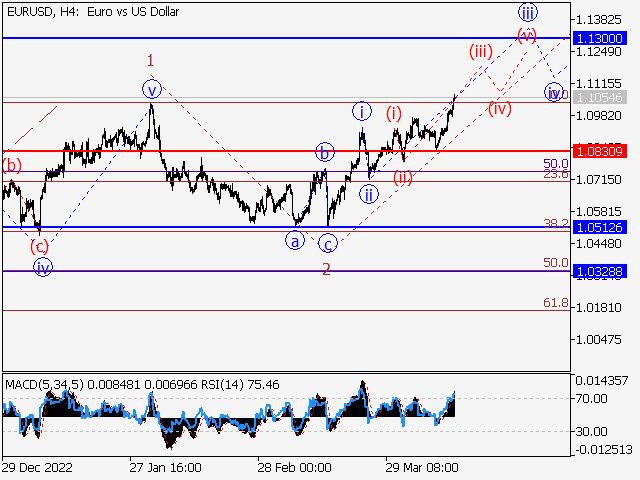
Task: Click the 28 Feb 00:00 date marker
Action: (294, 467)
